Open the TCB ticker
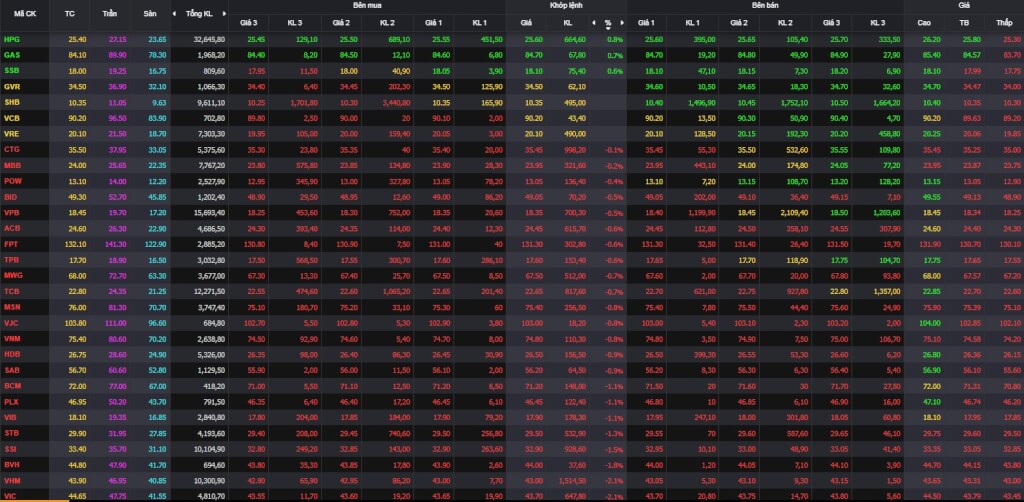The width and height of the screenshot is (1024, 502). (x=12, y=291)
